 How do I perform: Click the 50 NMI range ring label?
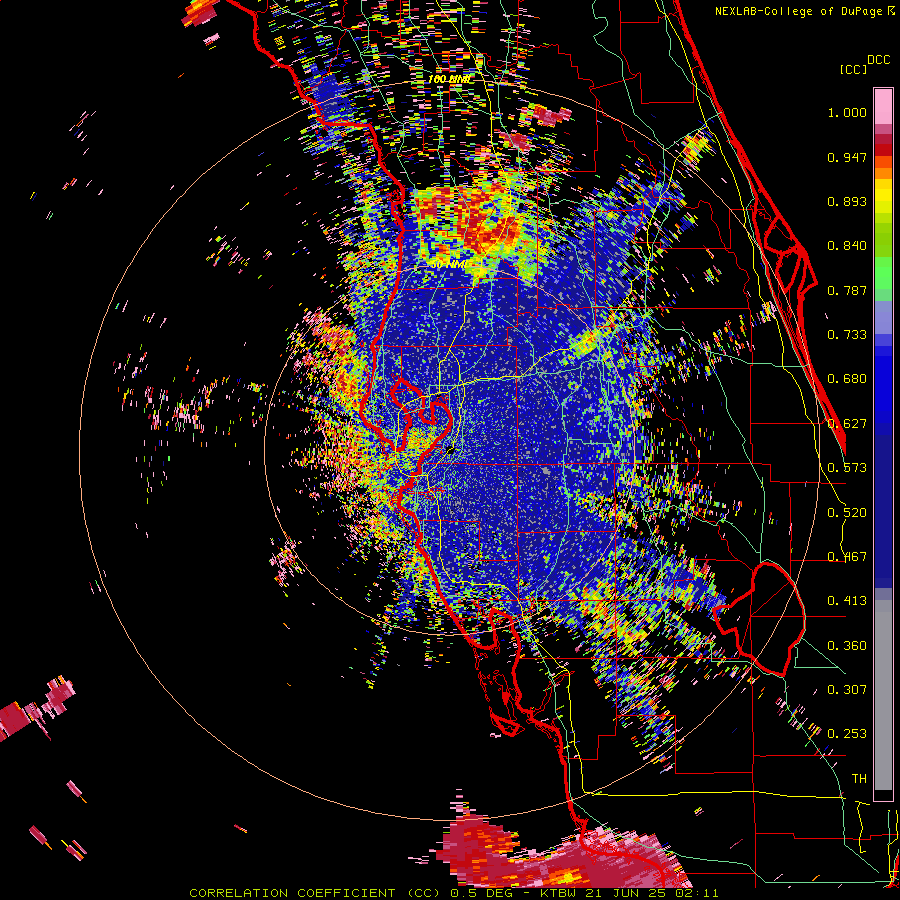point(449,265)
